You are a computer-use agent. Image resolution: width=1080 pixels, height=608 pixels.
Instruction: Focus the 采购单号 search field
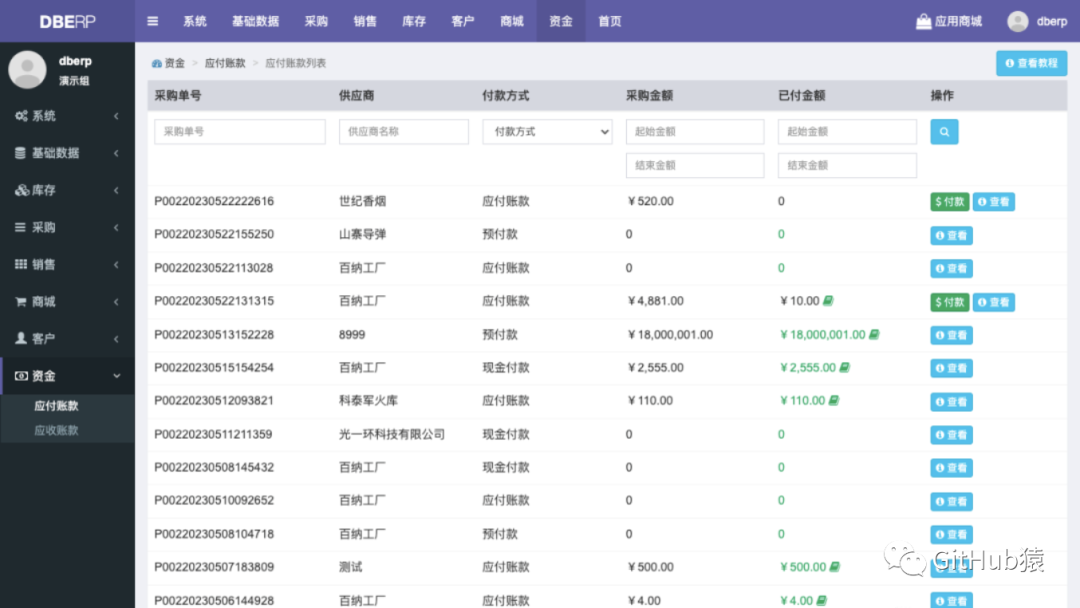240,132
